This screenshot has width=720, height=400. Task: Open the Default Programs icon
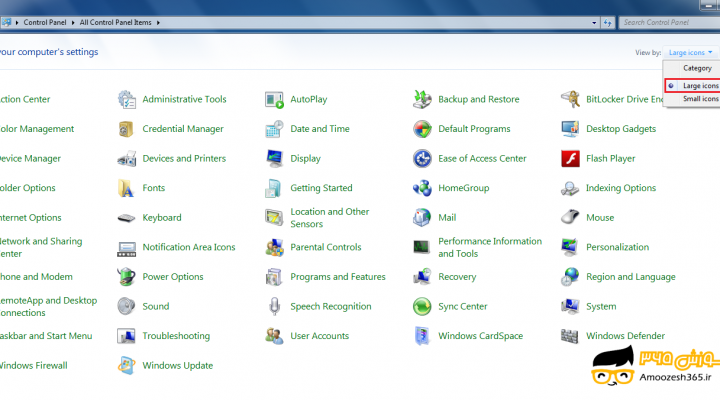point(422,129)
